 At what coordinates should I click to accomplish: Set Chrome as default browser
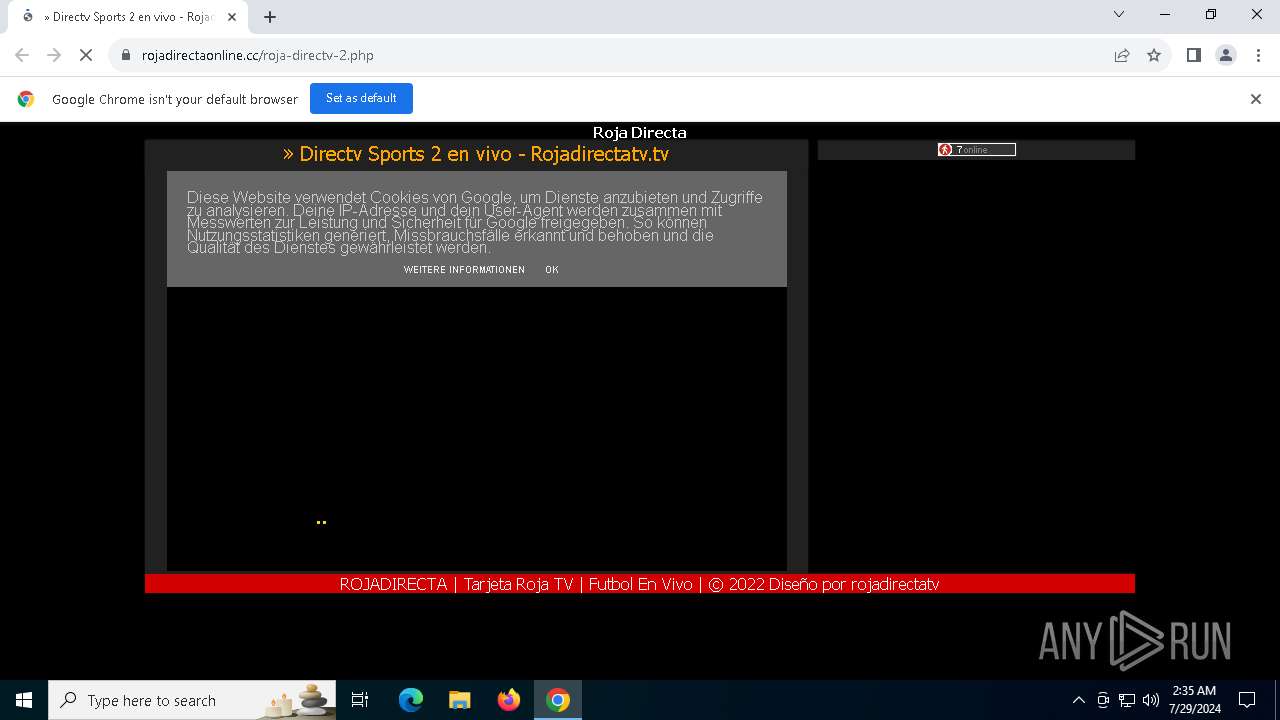click(x=361, y=98)
